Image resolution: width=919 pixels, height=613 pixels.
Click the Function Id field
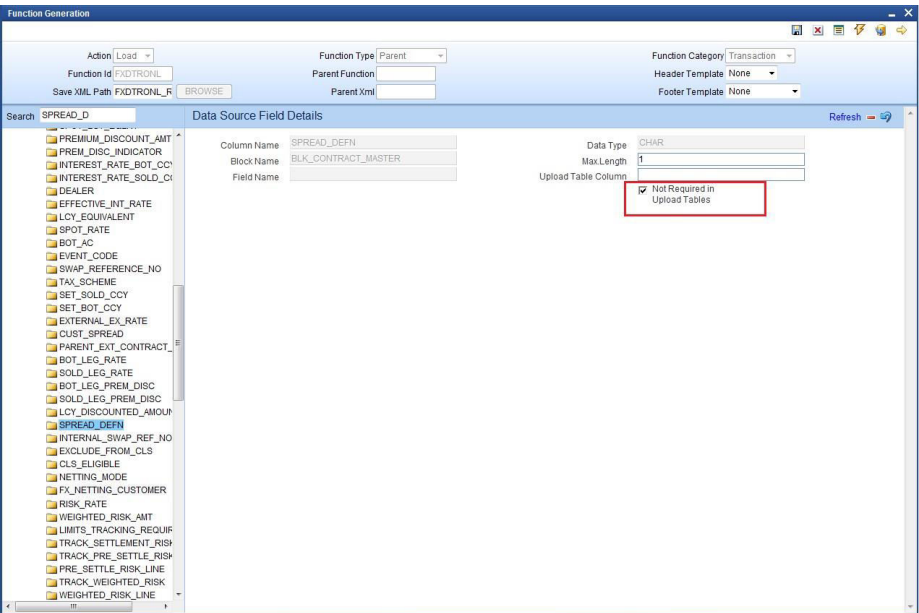[142, 74]
